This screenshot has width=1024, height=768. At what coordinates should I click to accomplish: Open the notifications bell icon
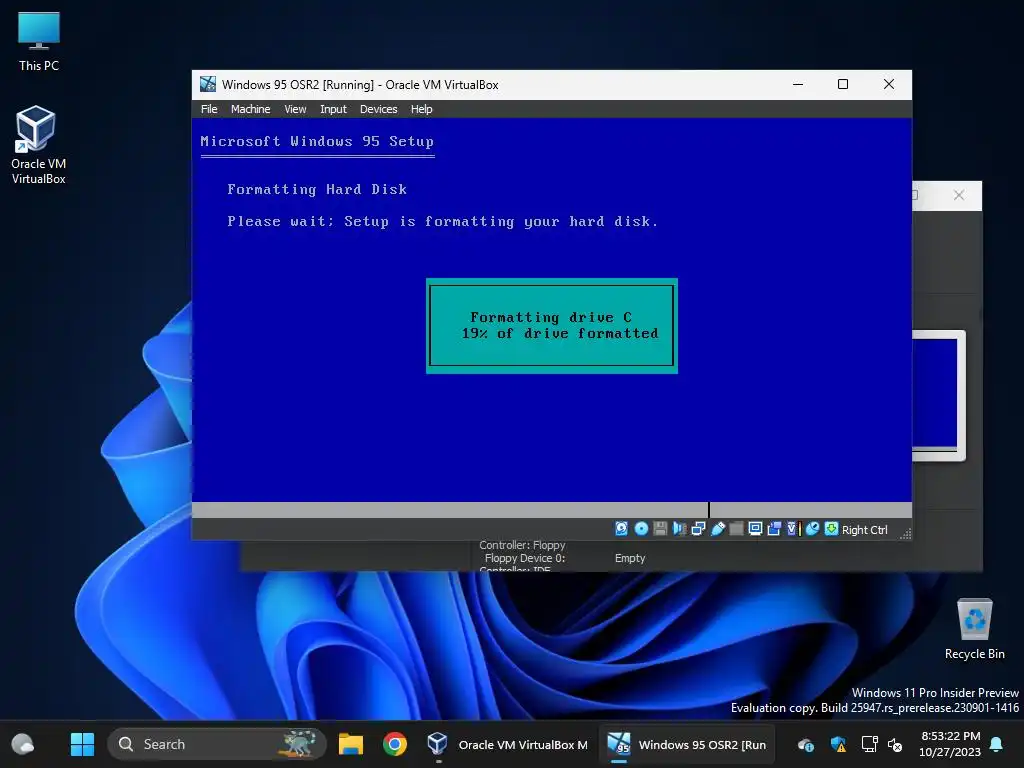click(997, 744)
